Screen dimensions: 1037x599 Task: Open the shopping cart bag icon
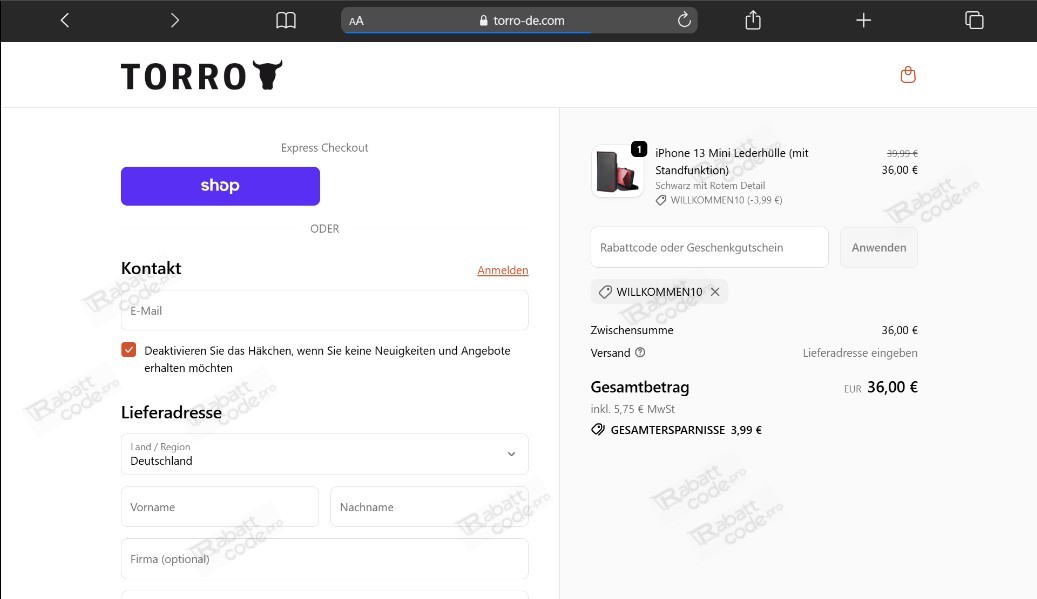[x=908, y=73]
